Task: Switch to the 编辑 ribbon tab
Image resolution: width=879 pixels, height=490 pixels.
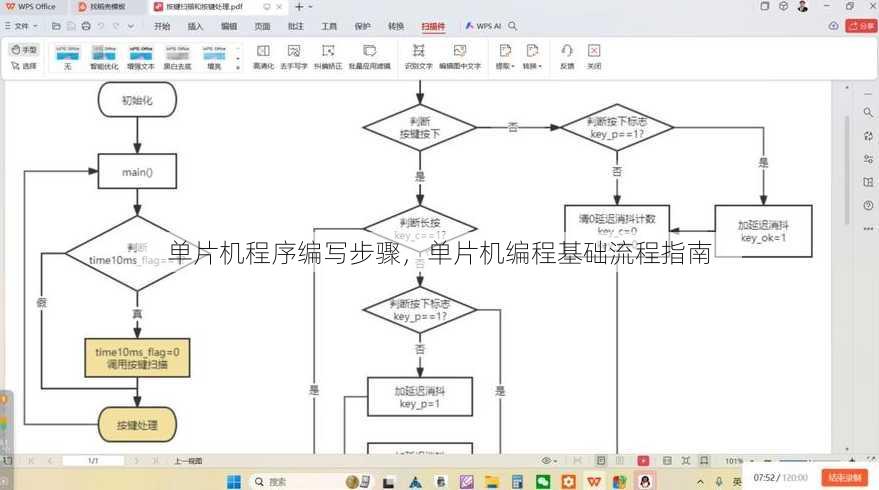Action: [229, 26]
